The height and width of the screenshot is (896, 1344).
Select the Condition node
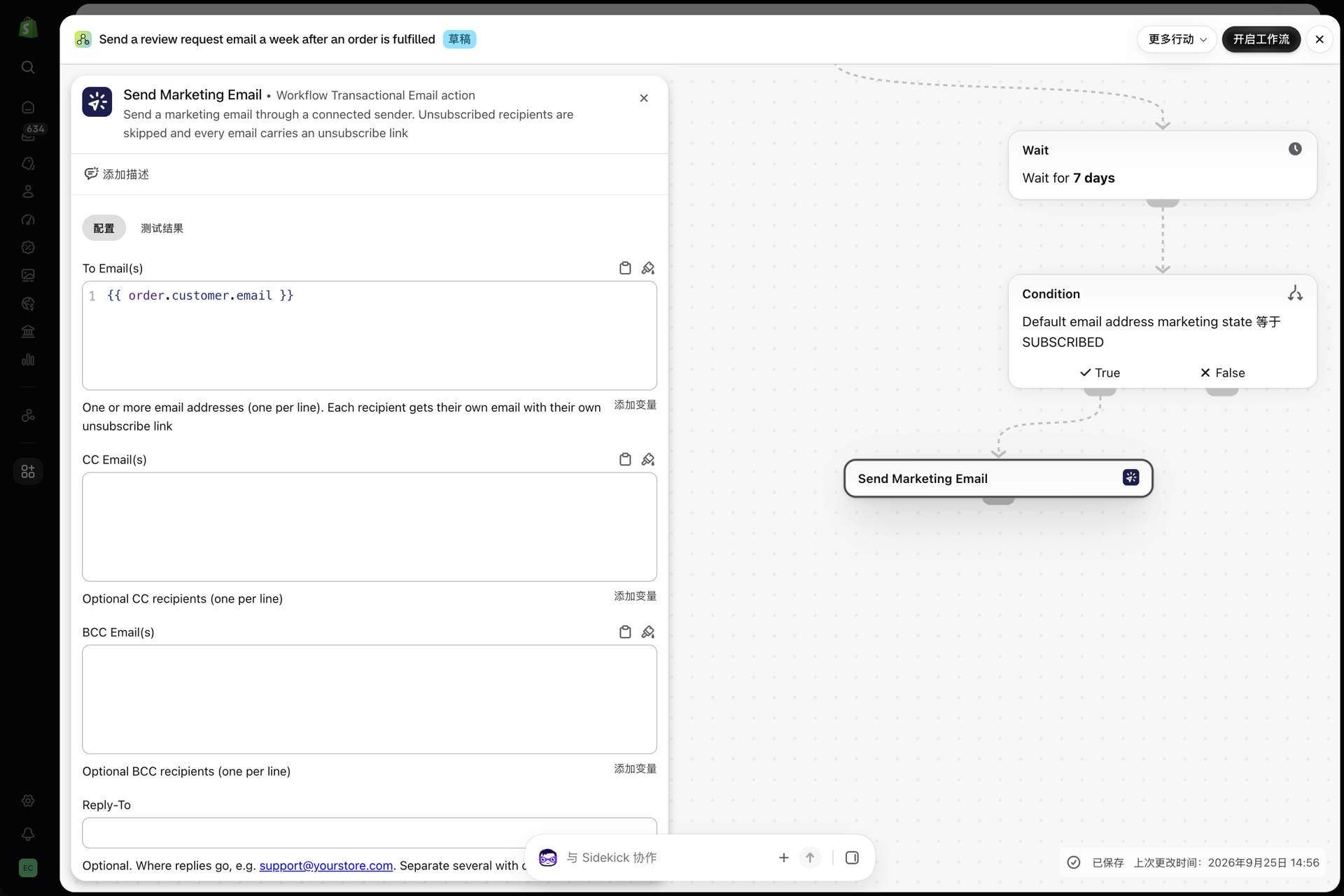[x=1163, y=331]
